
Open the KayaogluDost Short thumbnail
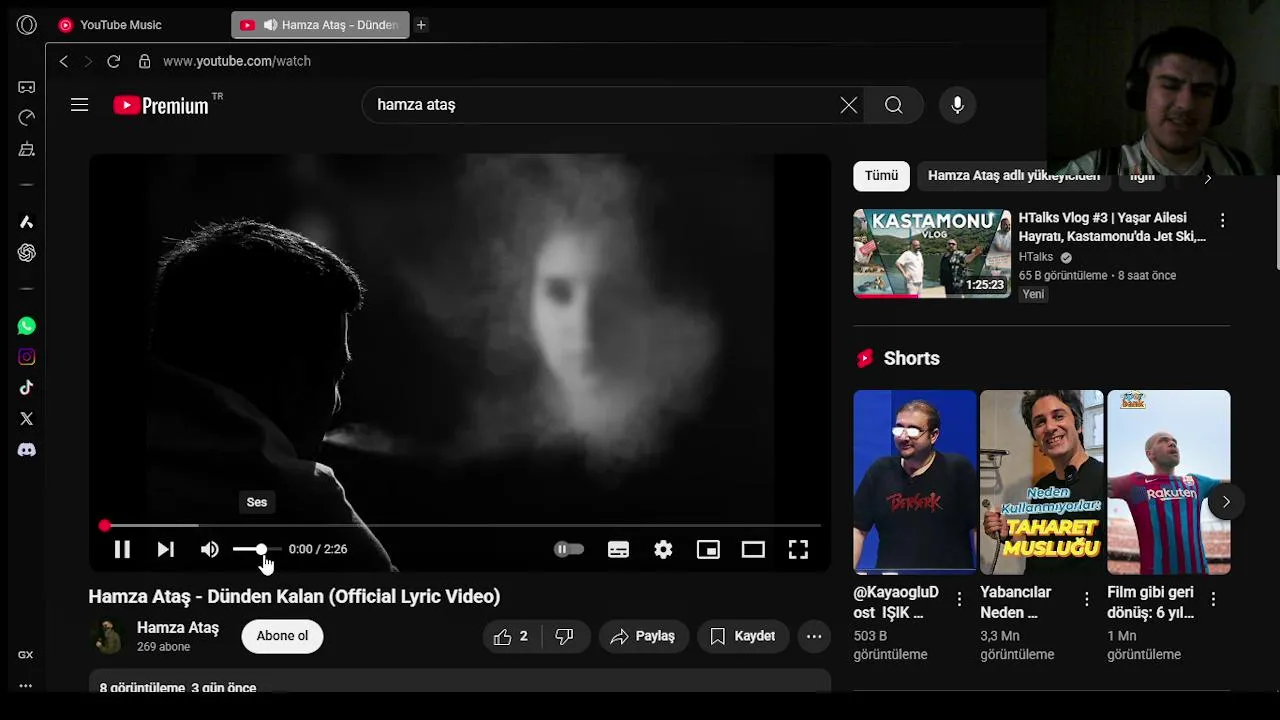tap(915, 482)
